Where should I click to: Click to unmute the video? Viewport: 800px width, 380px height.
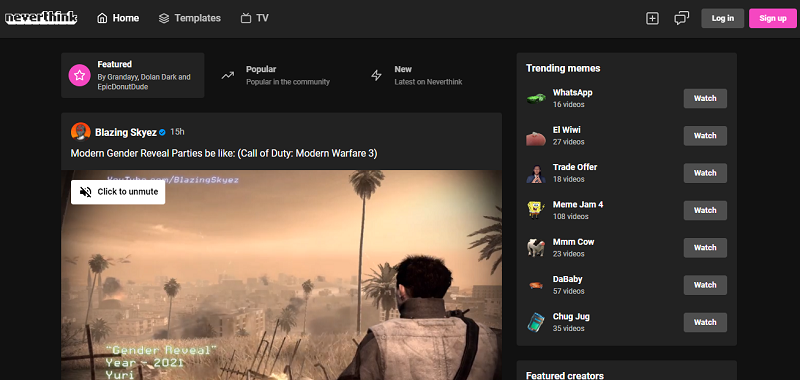(118, 192)
